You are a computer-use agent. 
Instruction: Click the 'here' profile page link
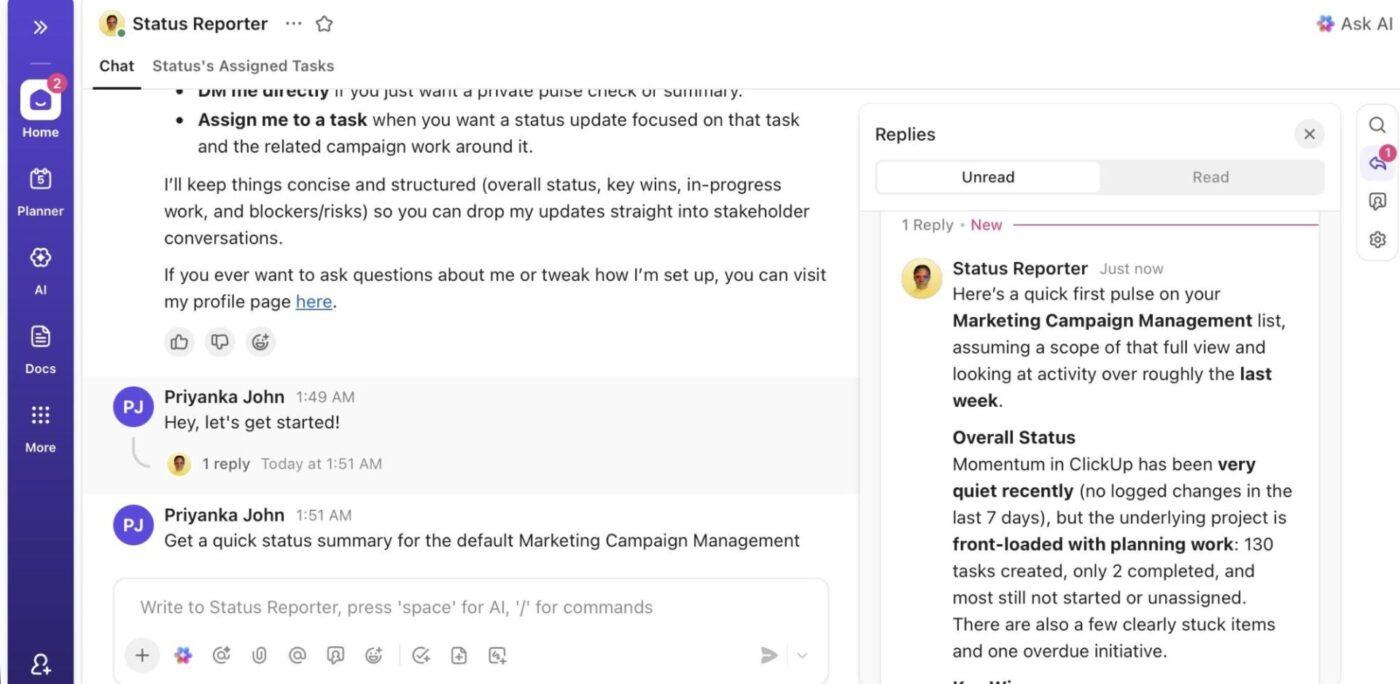coord(313,300)
